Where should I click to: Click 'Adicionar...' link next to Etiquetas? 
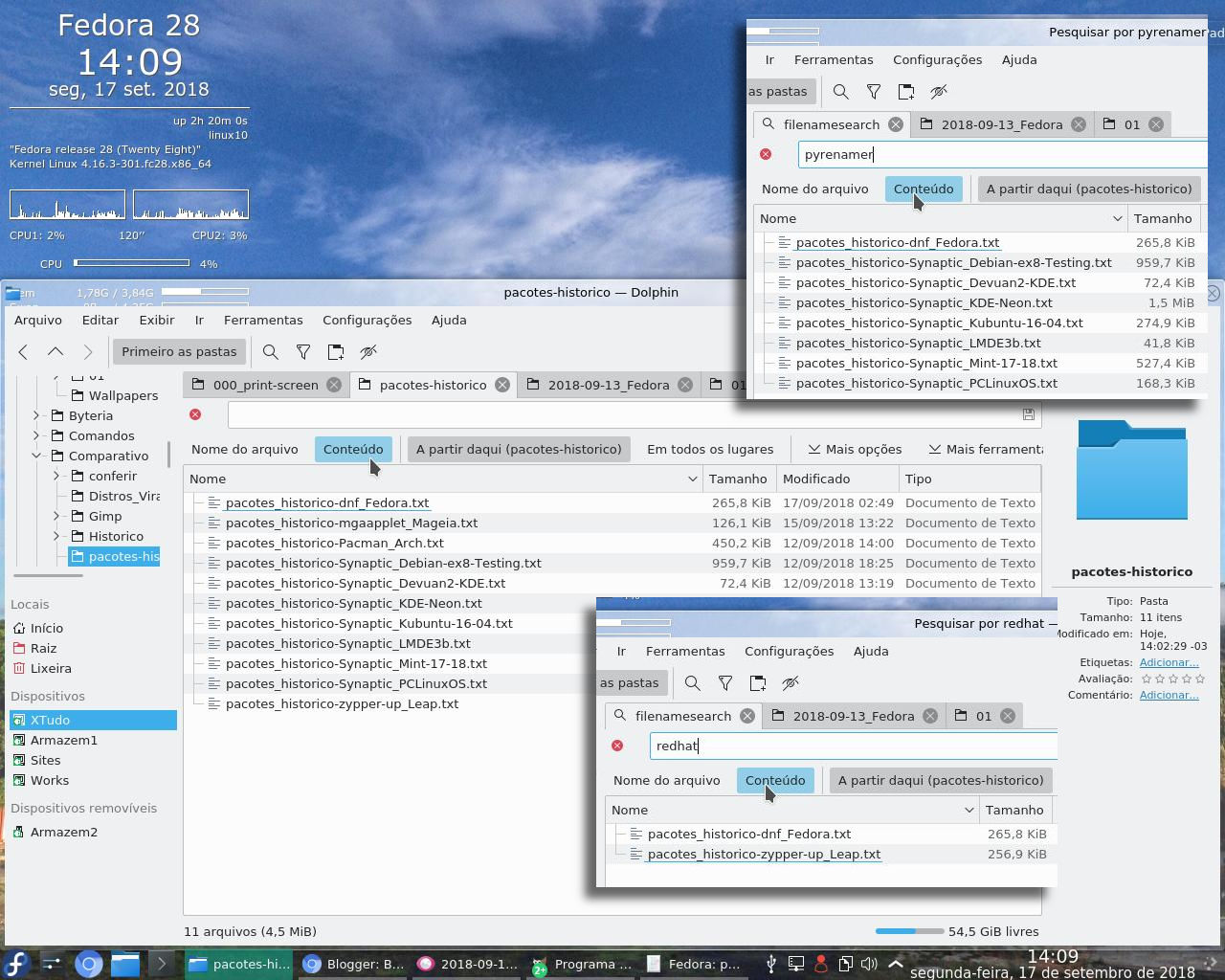(x=1169, y=662)
